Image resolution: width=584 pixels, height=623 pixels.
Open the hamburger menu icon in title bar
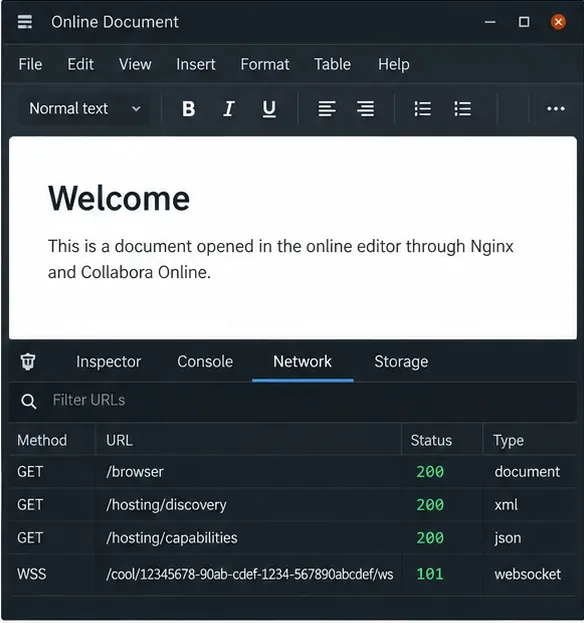pyautogui.click(x=25, y=21)
